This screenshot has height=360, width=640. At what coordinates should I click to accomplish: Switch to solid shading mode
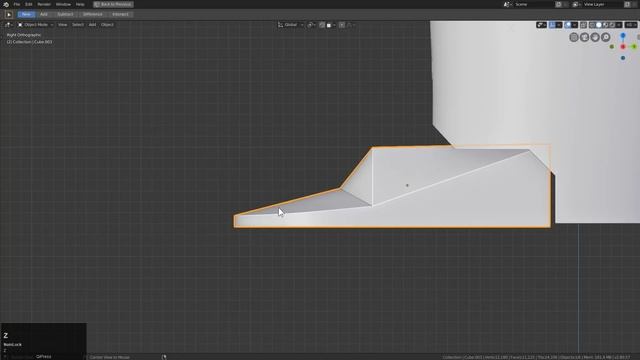pyautogui.click(x=599, y=25)
